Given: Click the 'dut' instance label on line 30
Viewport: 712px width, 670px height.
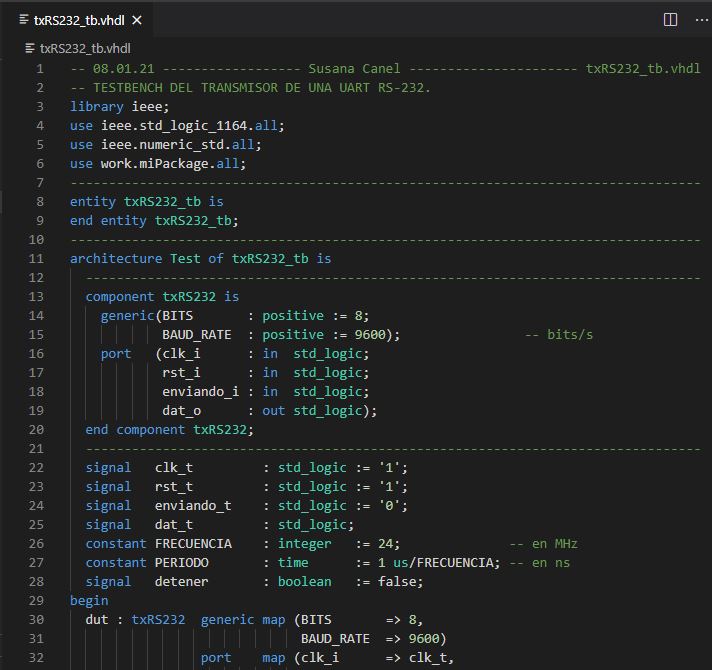Looking at the screenshot, I should tap(97, 619).
